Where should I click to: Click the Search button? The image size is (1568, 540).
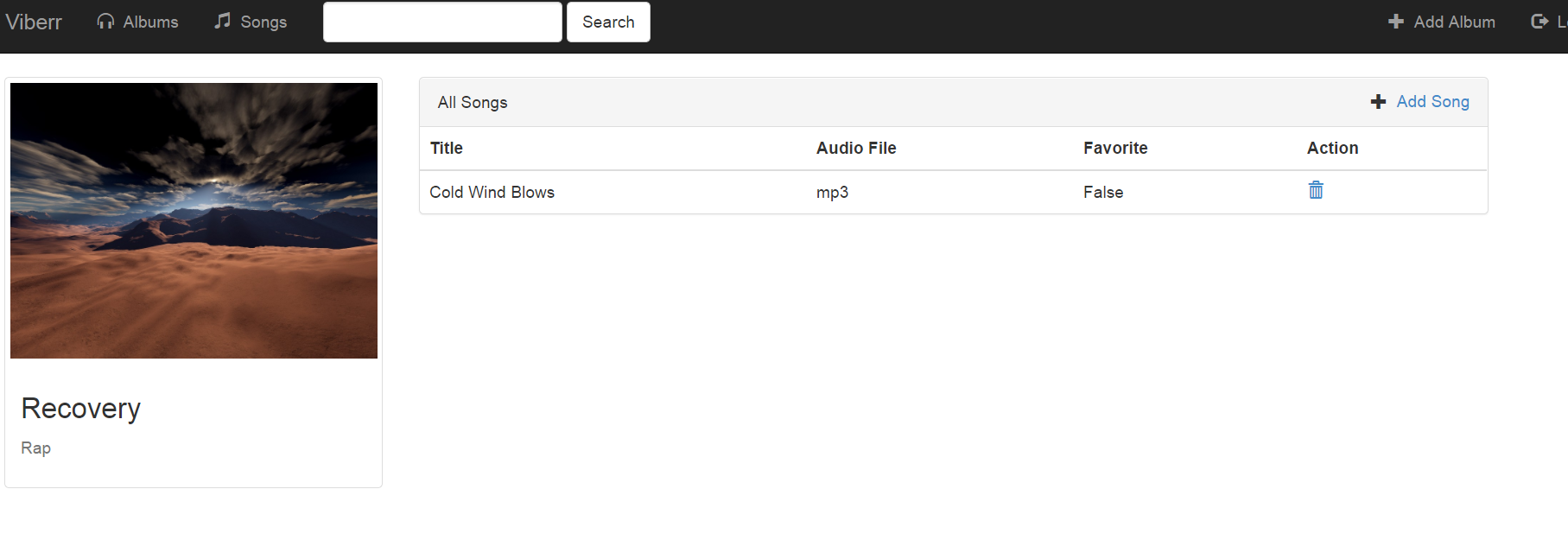(608, 22)
